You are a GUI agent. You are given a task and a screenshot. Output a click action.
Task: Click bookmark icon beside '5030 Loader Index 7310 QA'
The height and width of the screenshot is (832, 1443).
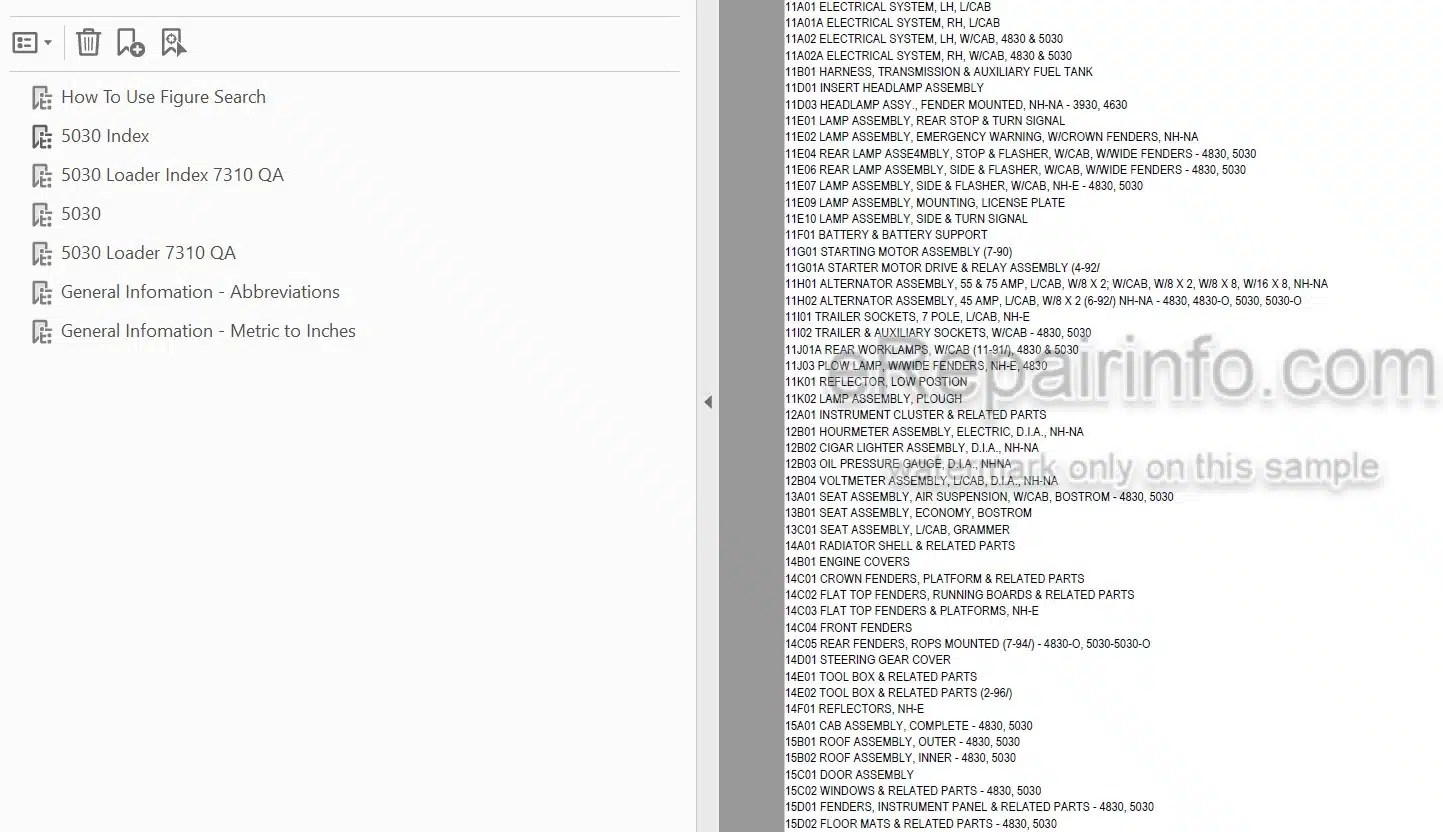coord(42,176)
